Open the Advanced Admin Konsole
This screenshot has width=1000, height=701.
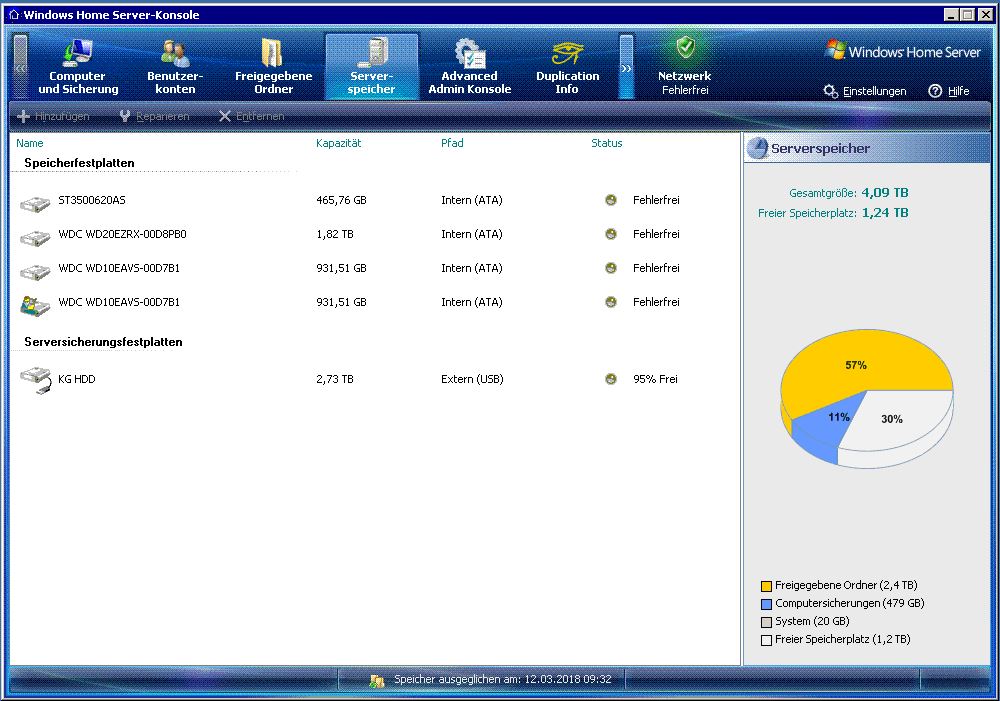pos(469,67)
